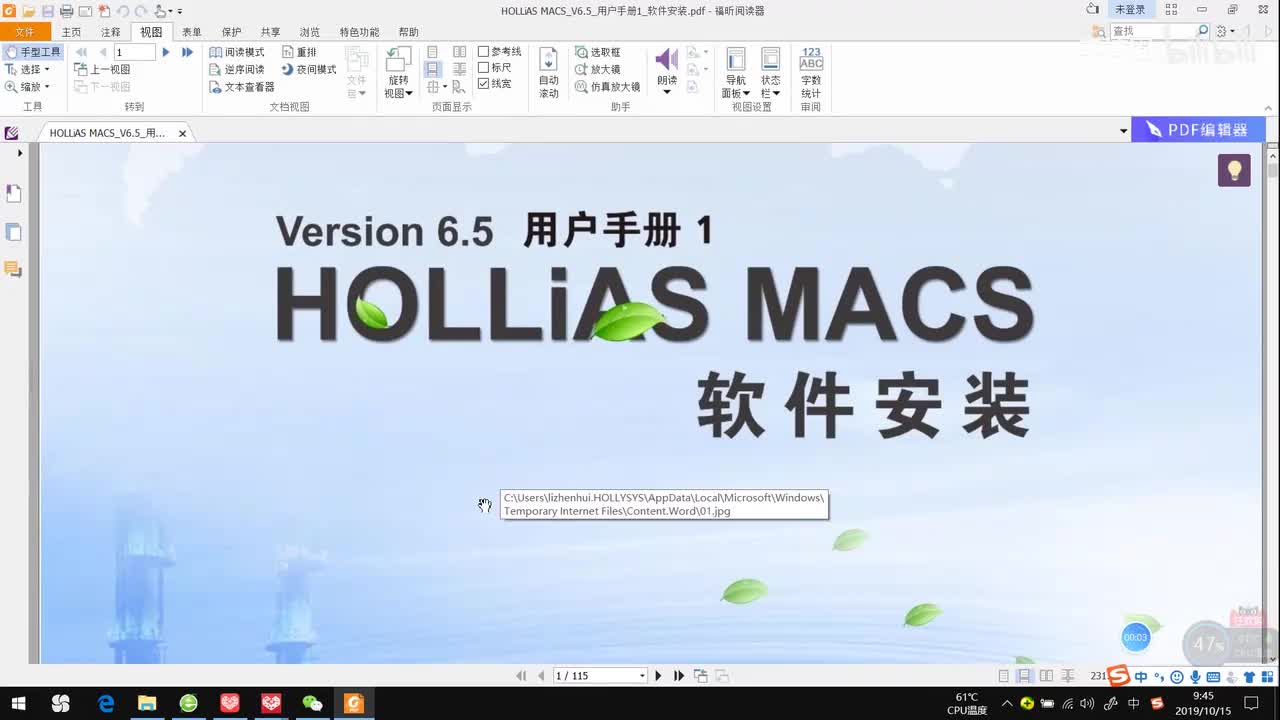Expand the left navigation panel arrow

pos(19,154)
